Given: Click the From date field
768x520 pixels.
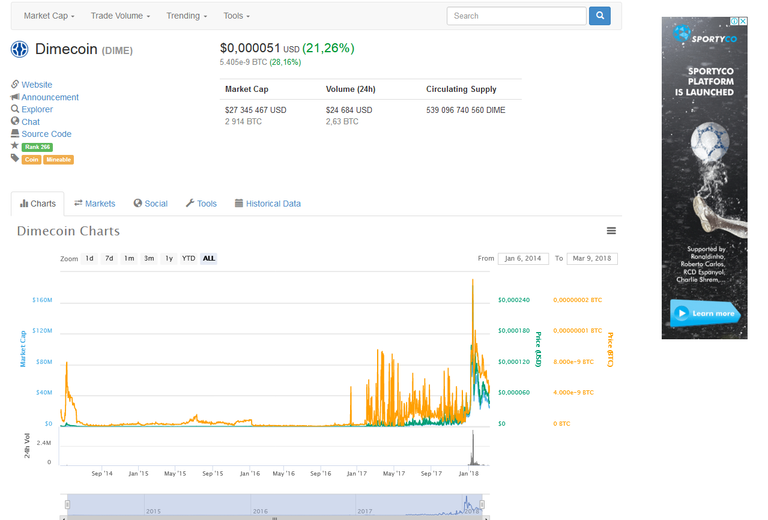Looking at the screenshot, I should click(x=523, y=259).
